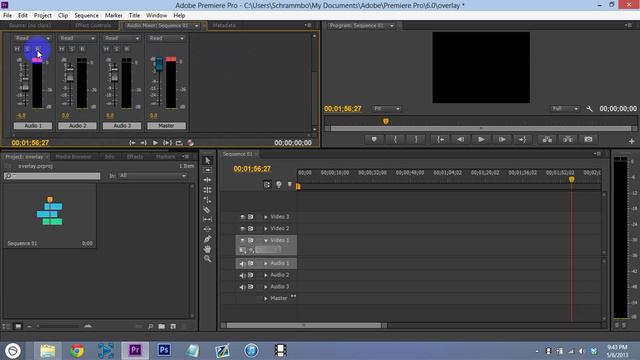
Task: Step back one frame in Program Monitor
Action: [x=461, y=140]
